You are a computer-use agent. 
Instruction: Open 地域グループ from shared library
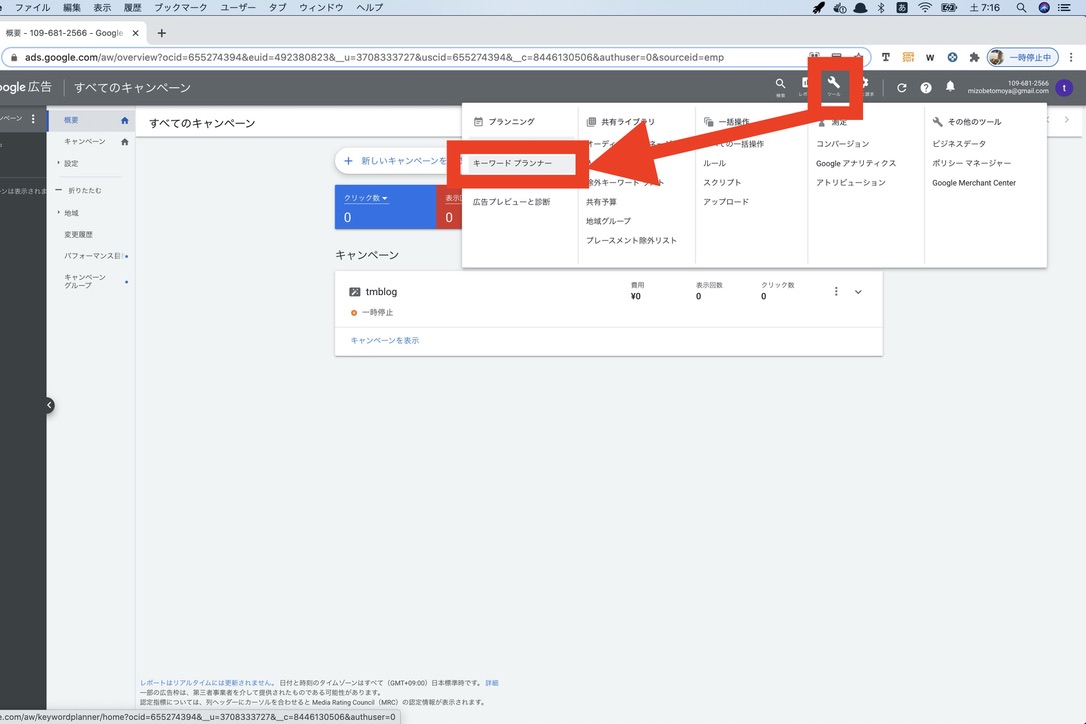pyautogui.click(x=608, y=221)
